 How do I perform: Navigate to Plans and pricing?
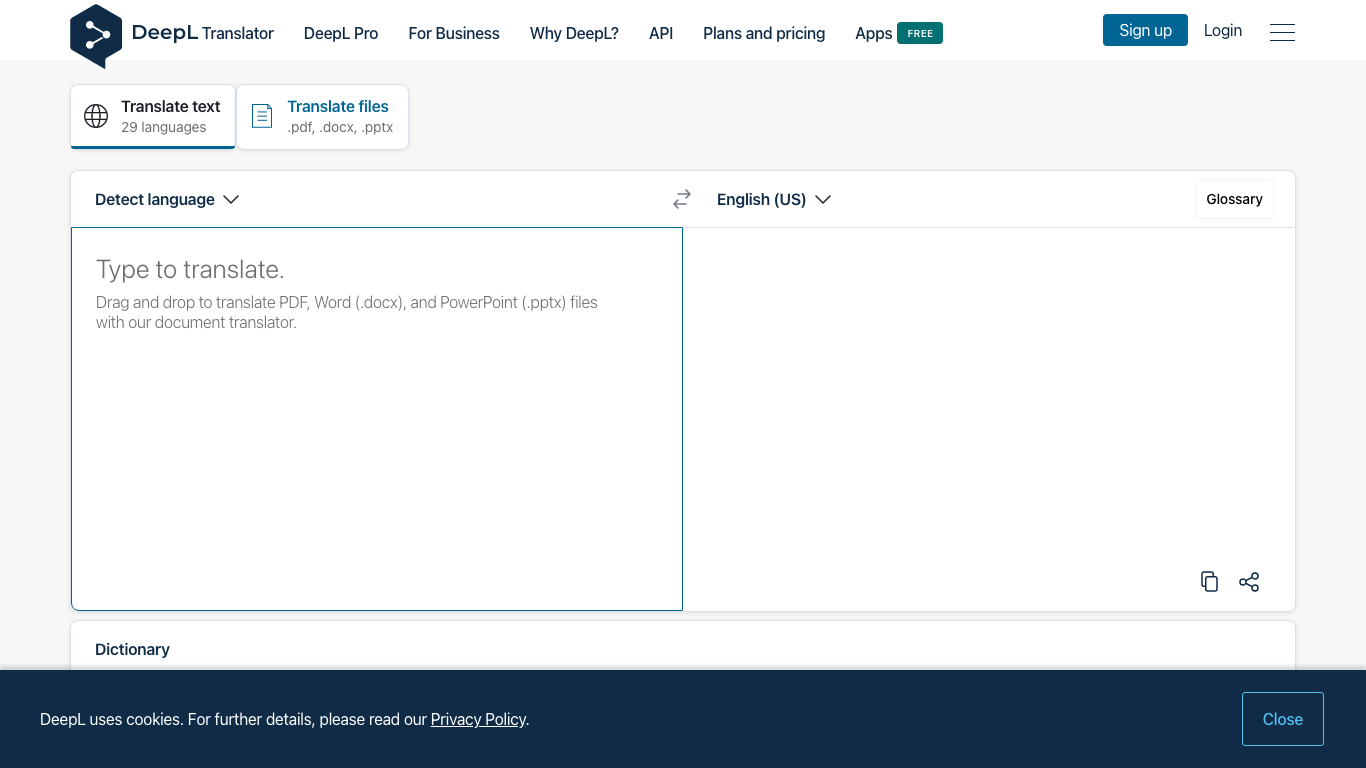[763, 33]
